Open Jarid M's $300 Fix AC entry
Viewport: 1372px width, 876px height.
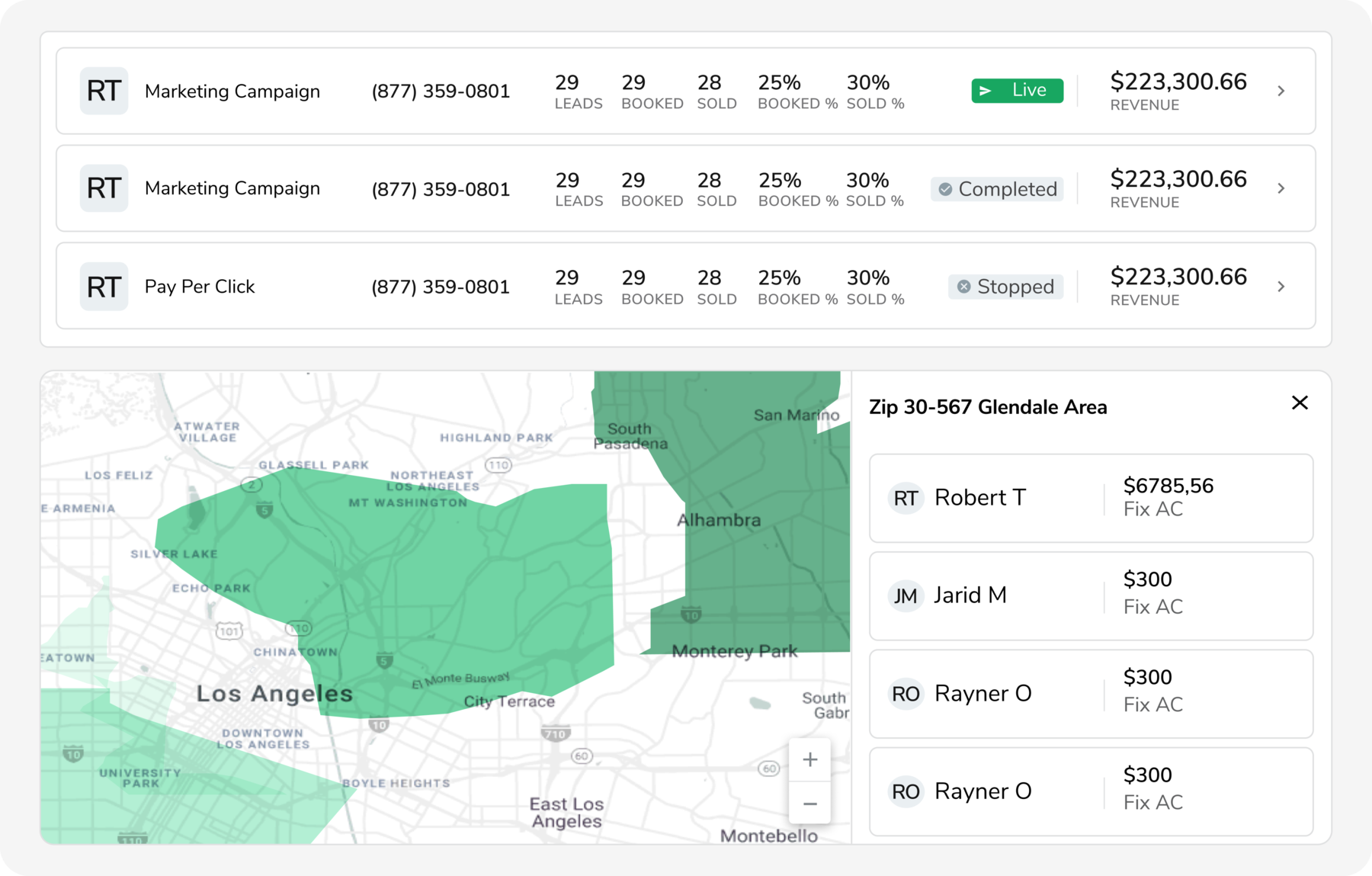(x=1092, y=595)
